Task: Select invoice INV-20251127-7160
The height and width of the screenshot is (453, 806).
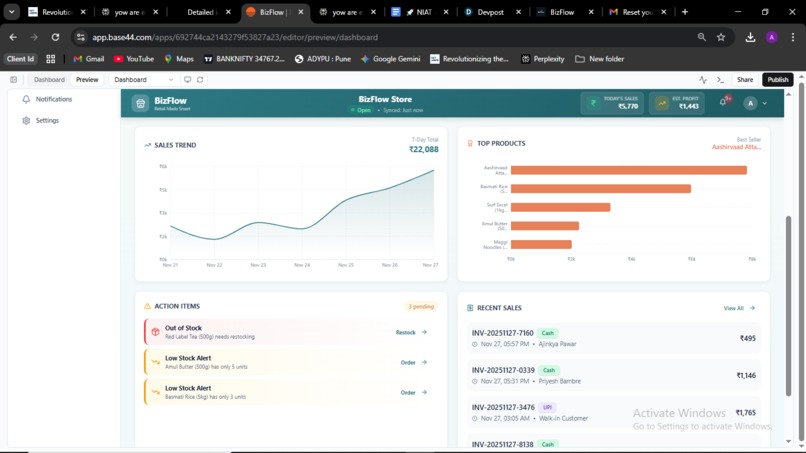Action: pos(614,338)
